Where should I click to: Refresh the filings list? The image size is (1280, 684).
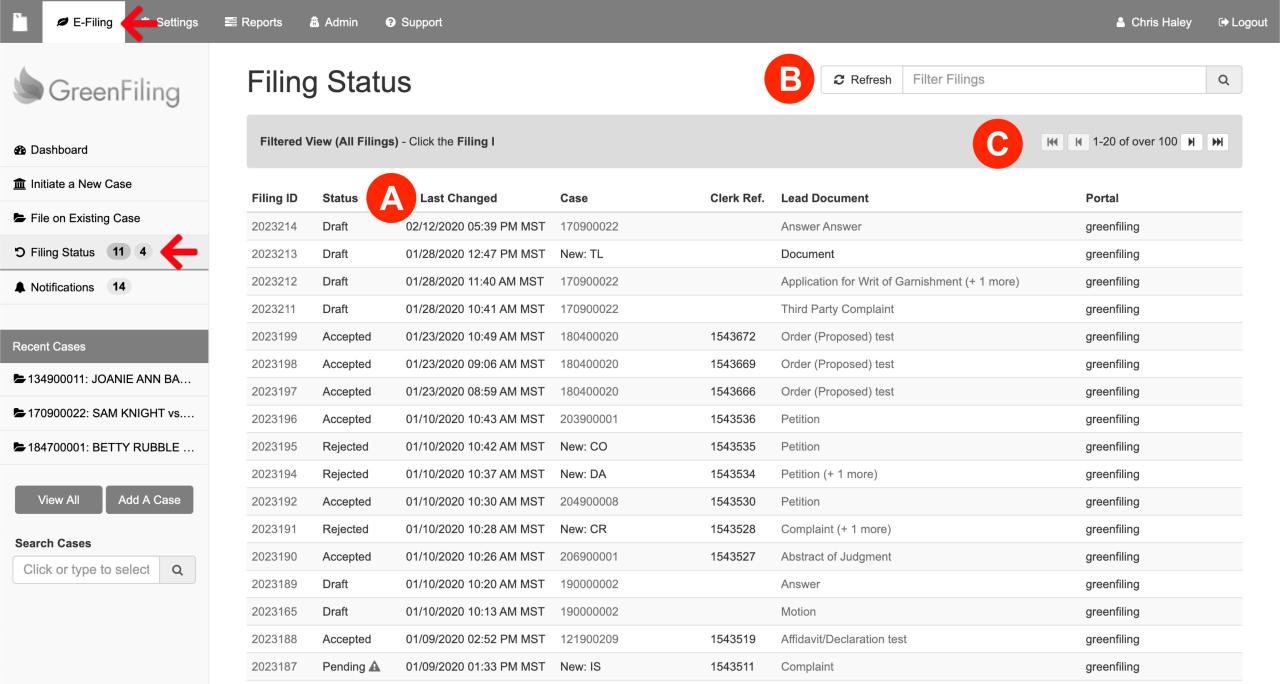(862, 78)
